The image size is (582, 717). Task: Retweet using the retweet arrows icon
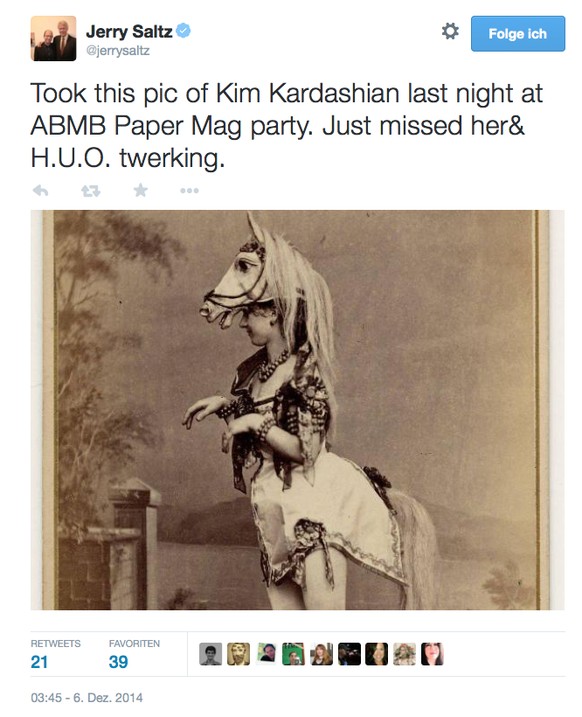coord(91,191)
